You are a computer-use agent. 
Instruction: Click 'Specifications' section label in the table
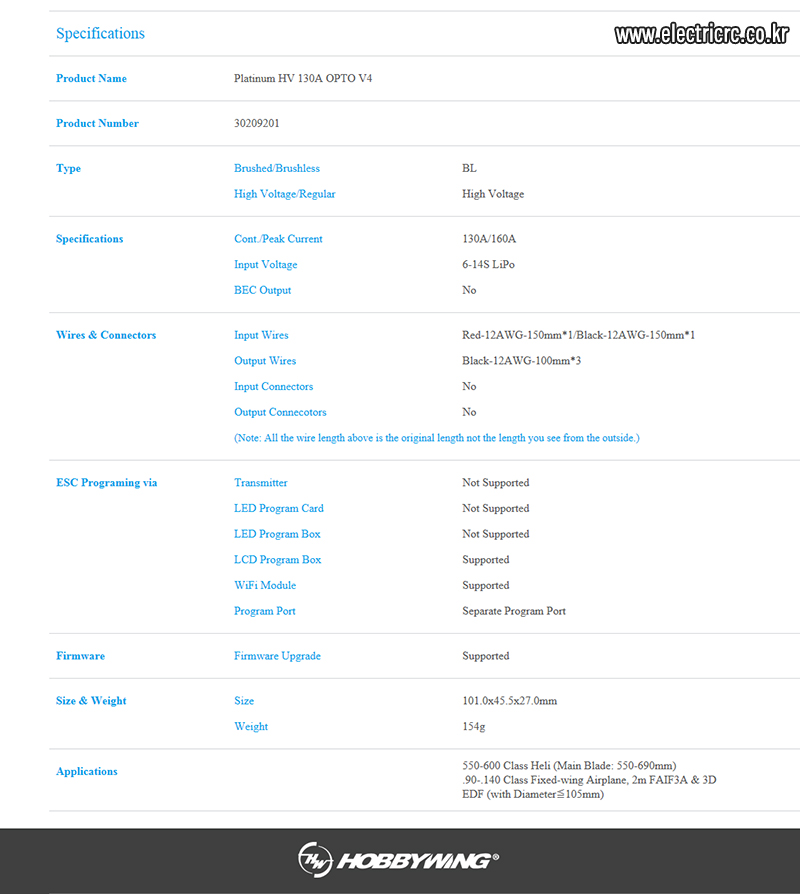pos(90,239)
